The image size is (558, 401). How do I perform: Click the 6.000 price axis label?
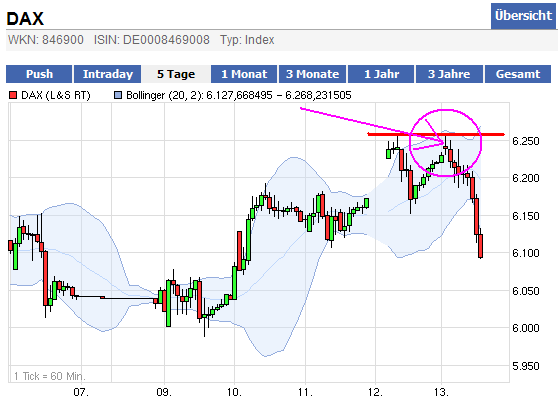click(526, 328)
